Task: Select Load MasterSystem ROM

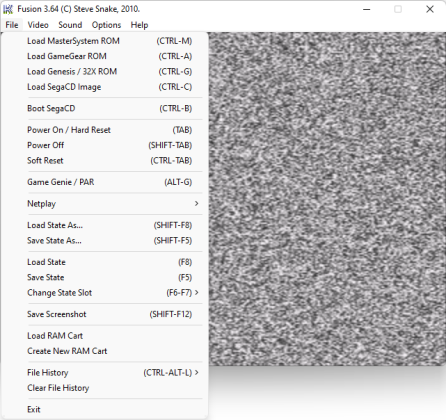Action: tap(105, 41)
